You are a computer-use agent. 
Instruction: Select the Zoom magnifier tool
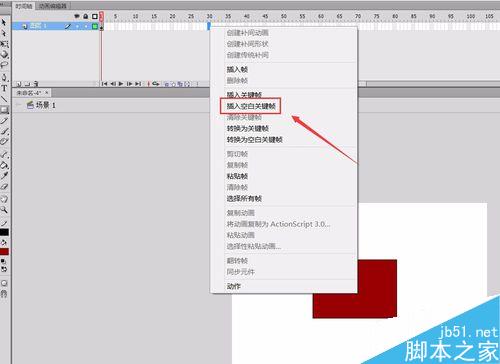point(4,210)
